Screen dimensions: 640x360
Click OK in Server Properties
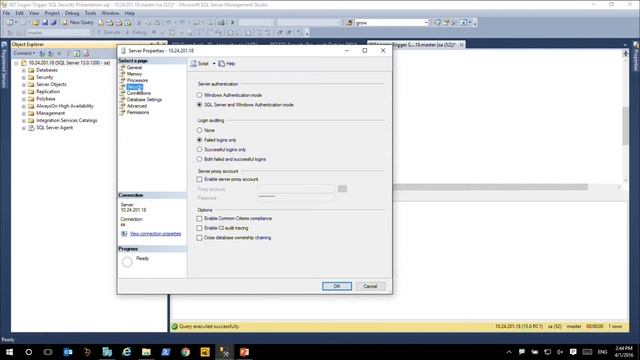(337, 286)
